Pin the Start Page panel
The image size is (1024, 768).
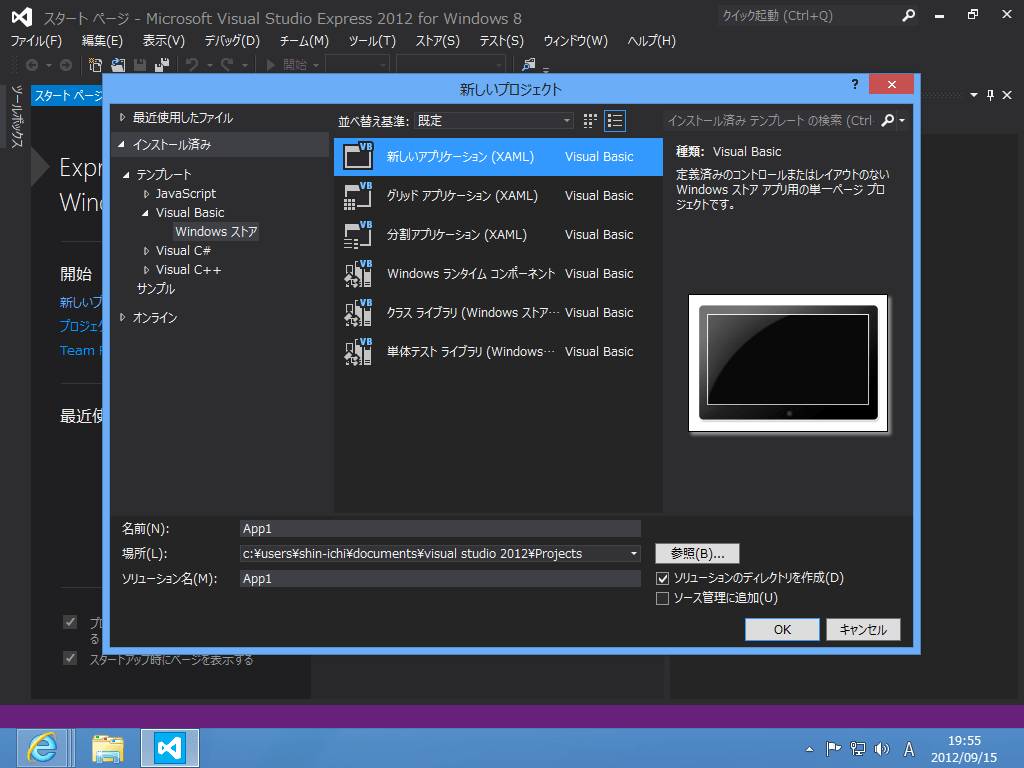991,95
